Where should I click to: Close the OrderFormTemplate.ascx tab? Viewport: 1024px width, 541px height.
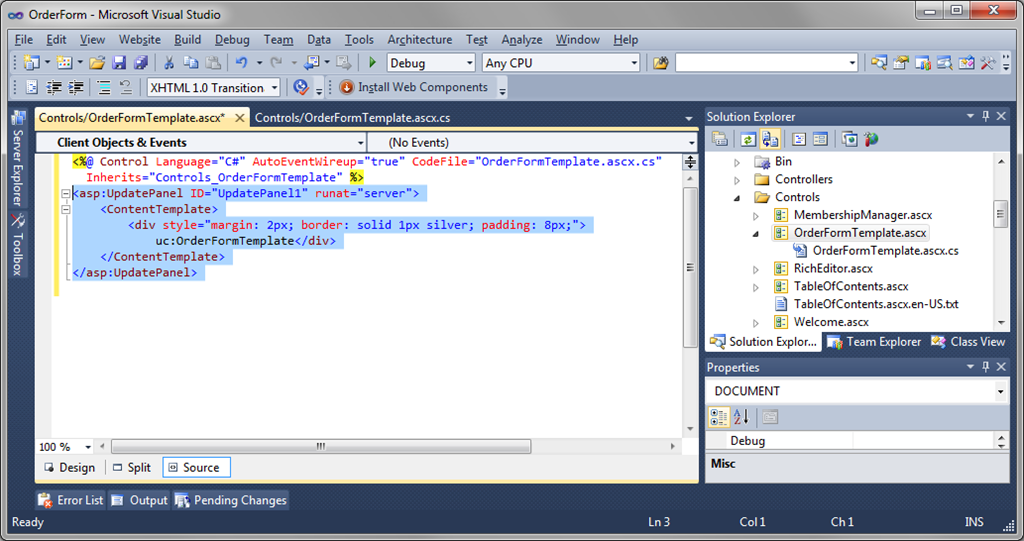[240, 118]
